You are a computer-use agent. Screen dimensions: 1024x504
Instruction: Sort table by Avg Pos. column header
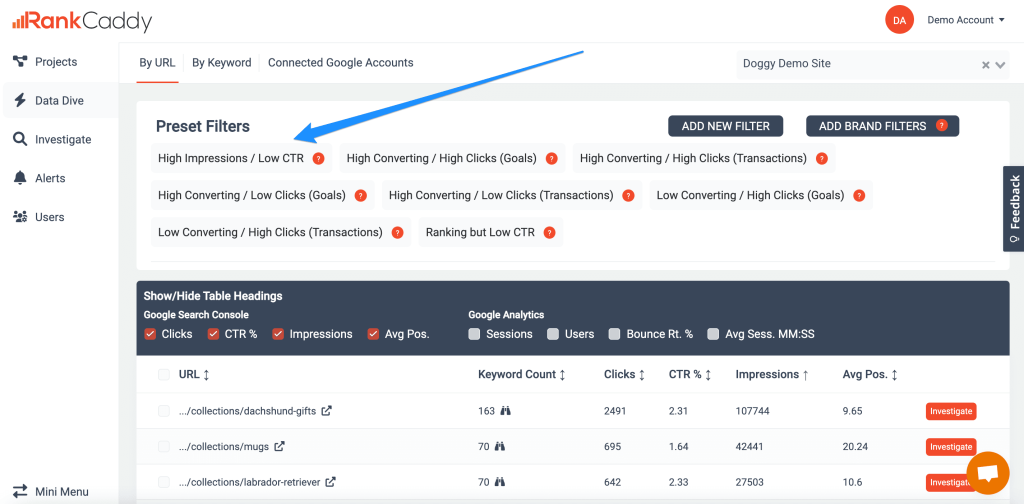click(x=870, y=375)
